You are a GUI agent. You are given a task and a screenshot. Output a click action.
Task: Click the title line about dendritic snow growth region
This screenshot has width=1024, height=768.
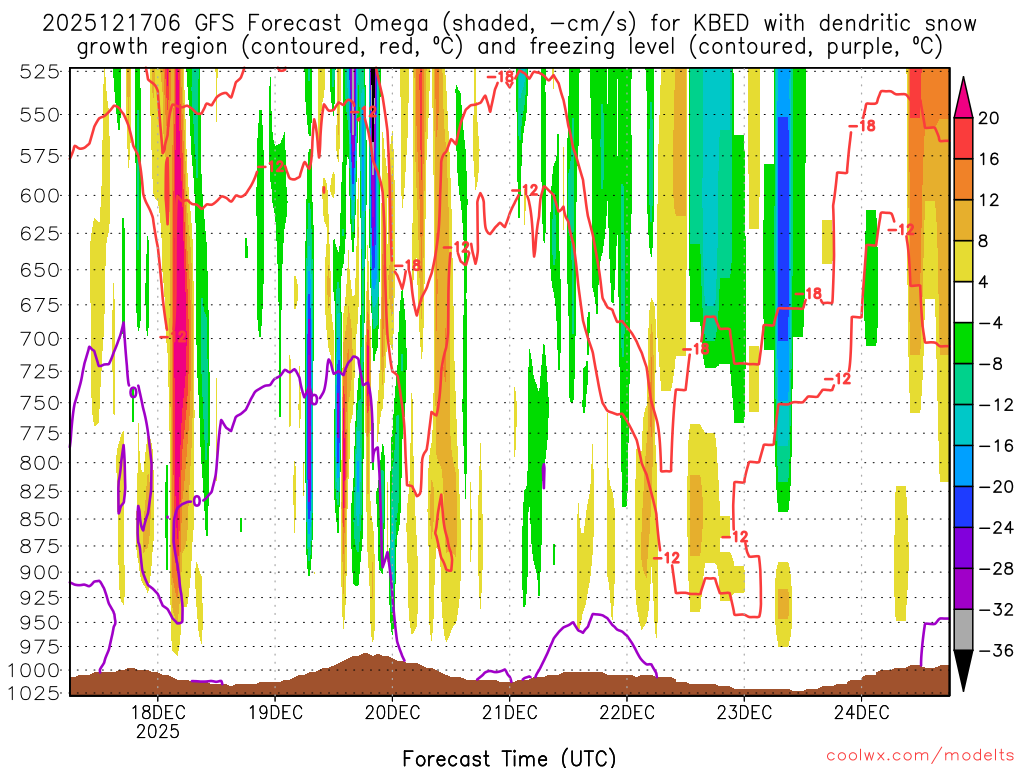[509, 47]
